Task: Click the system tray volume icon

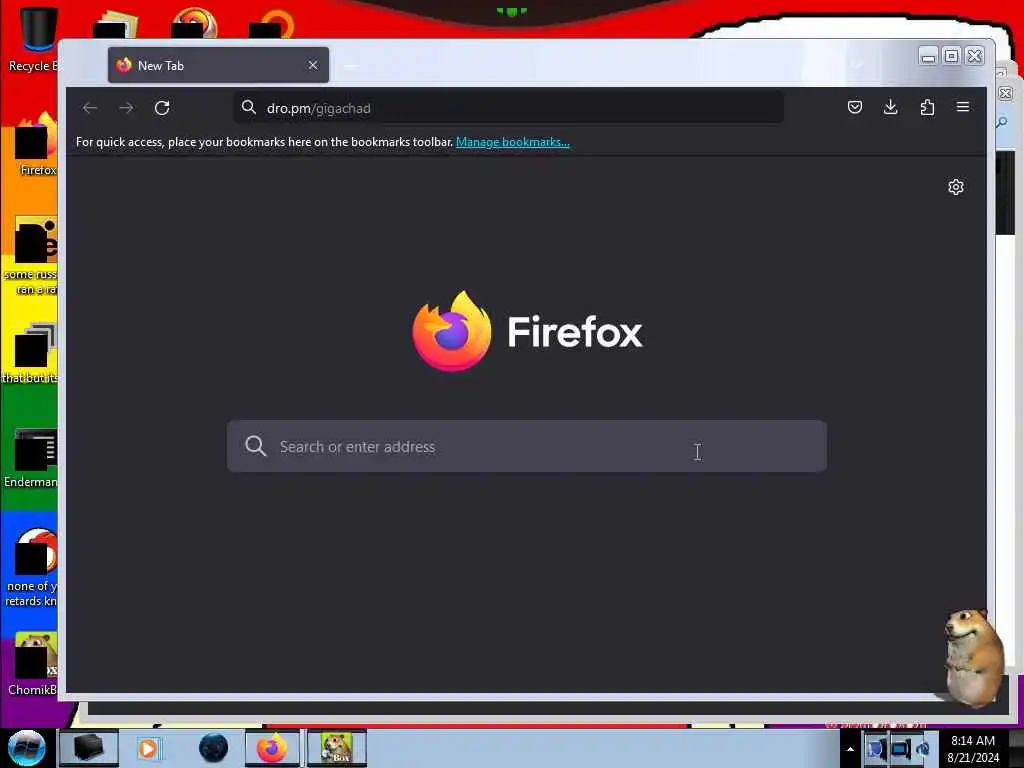Action: (923, 749)
